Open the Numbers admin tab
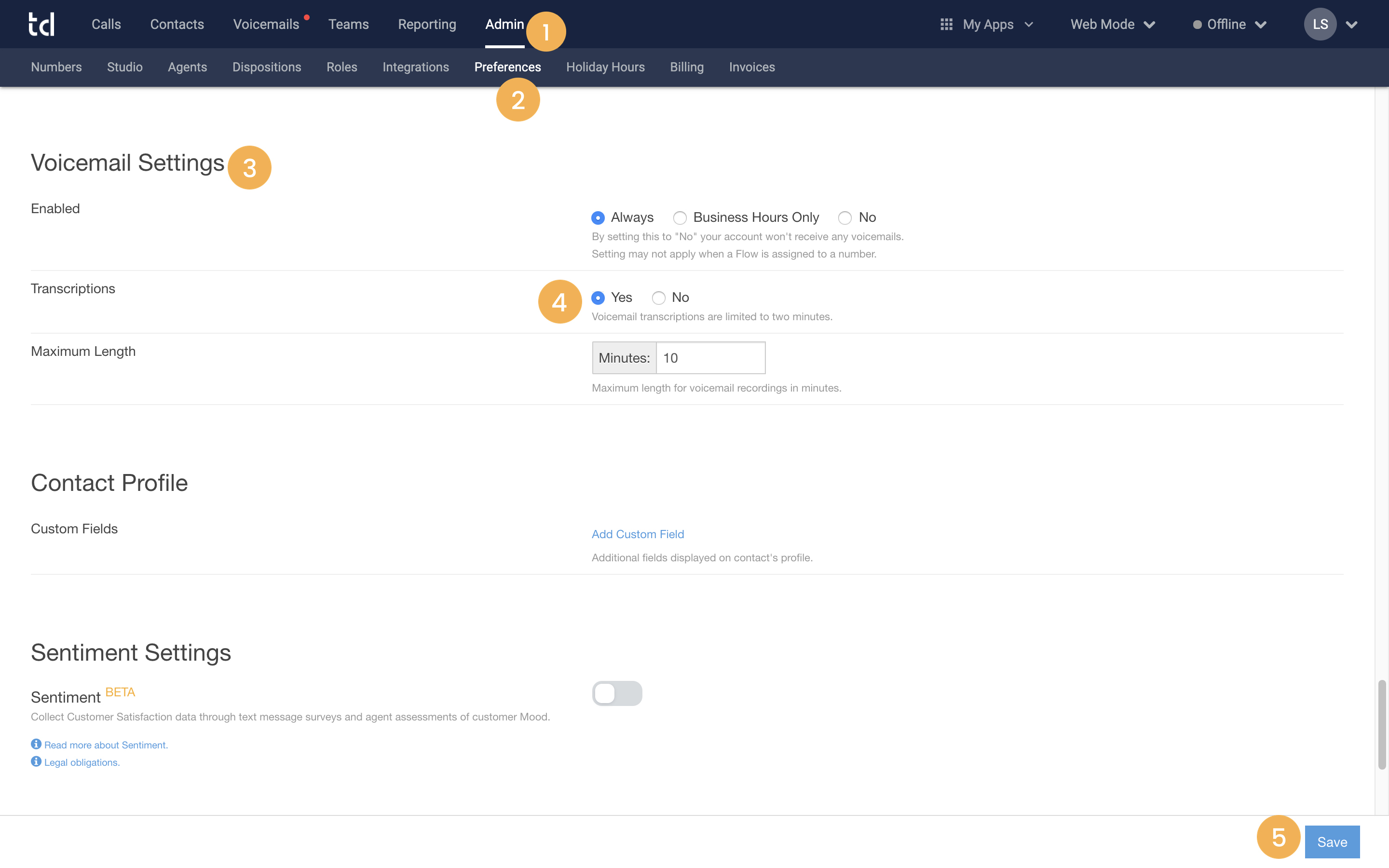 click(56, 67)
